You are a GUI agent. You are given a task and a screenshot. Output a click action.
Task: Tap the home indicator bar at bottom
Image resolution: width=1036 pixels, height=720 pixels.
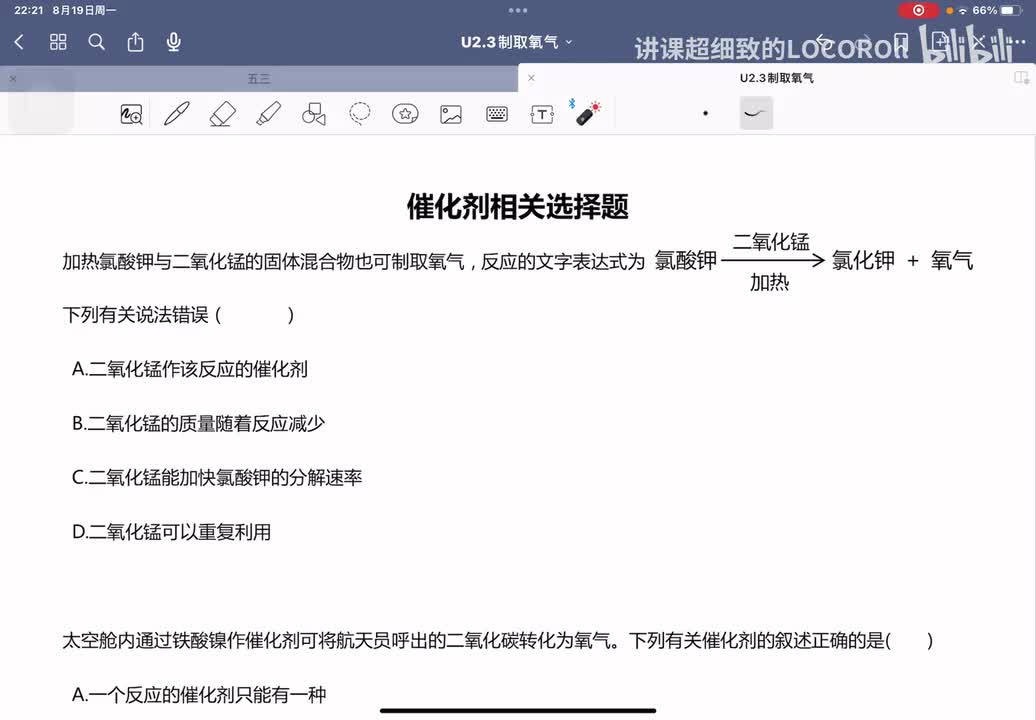518,711
